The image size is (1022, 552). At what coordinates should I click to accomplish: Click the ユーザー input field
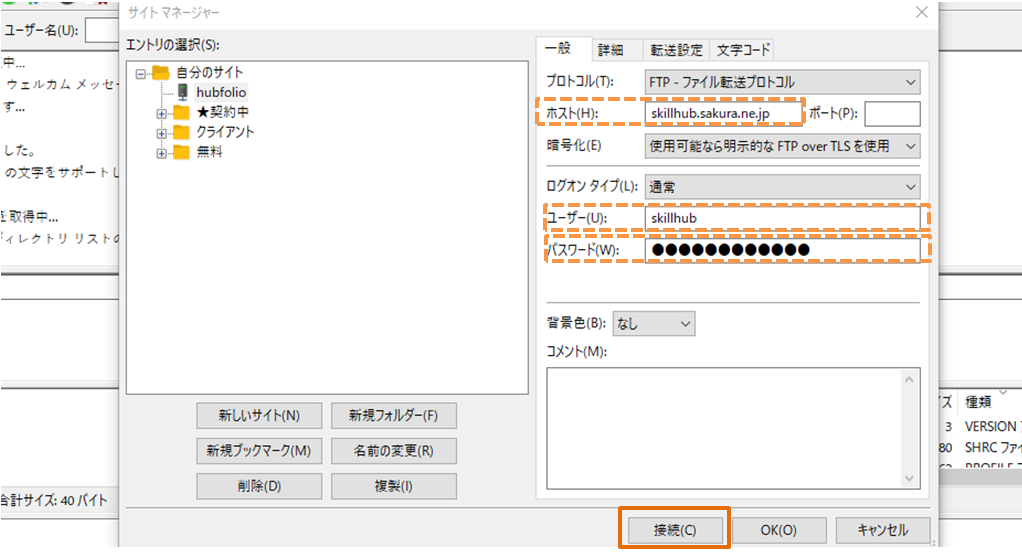click(x=782, y=218)
